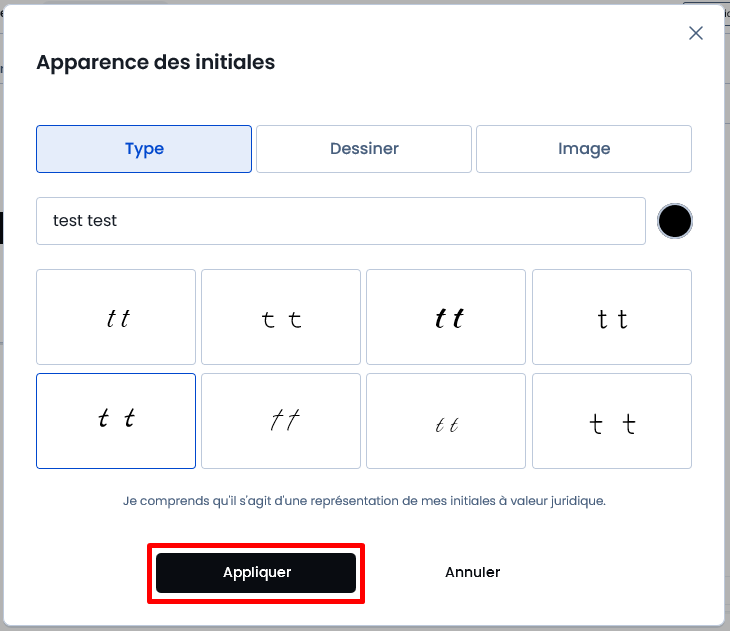This screenshot has width=730, height=631.
Task: Pick the slanted cross-like 'tt' style
Action: tap(281, 421)
